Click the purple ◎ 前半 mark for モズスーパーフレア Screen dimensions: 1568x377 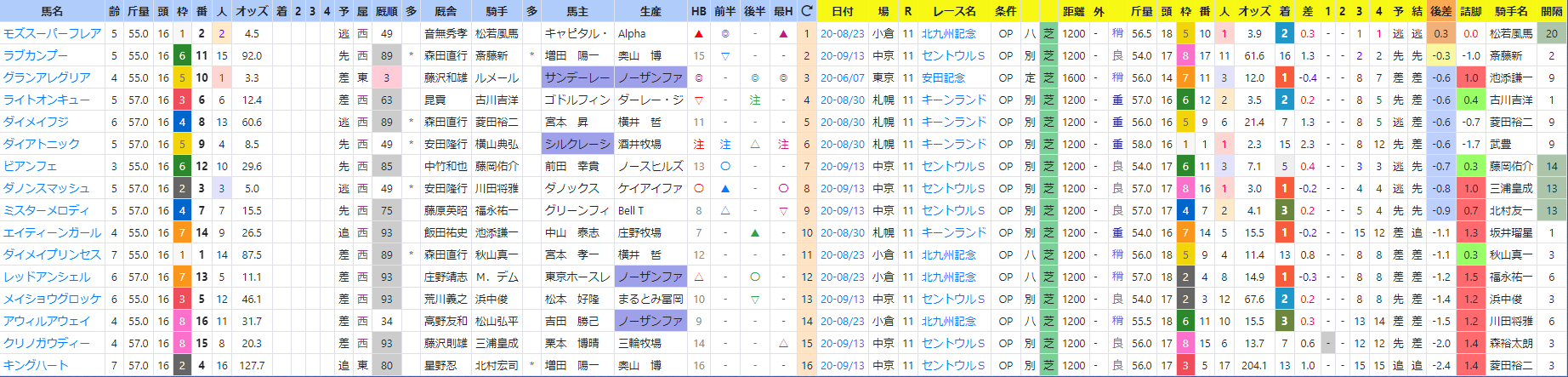[725, 34]
